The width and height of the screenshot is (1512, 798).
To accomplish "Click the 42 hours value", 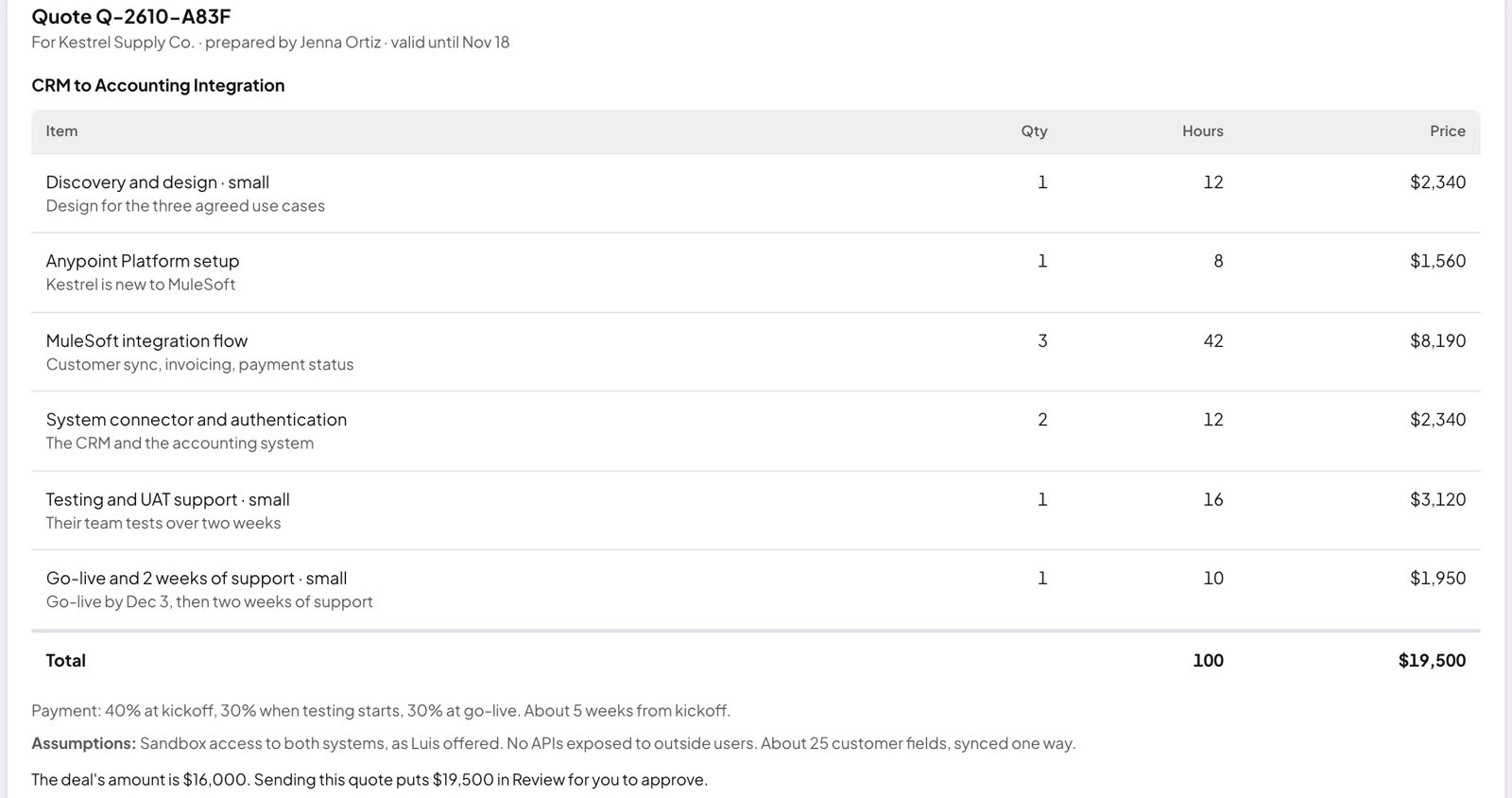I will (1213, 341).
